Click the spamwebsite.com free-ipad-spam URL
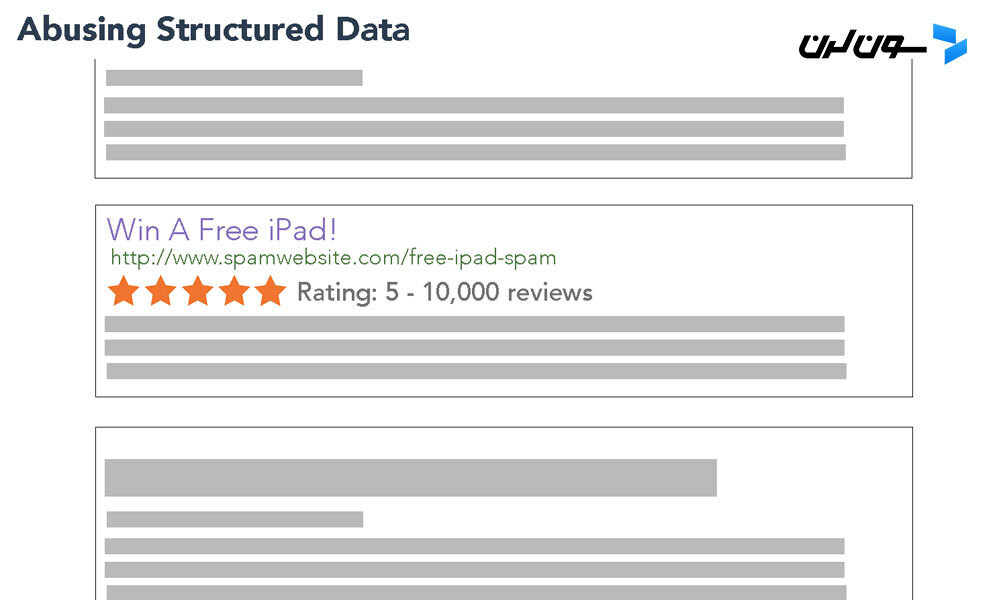The image size is (1000, 600). [x=334, y=258]
